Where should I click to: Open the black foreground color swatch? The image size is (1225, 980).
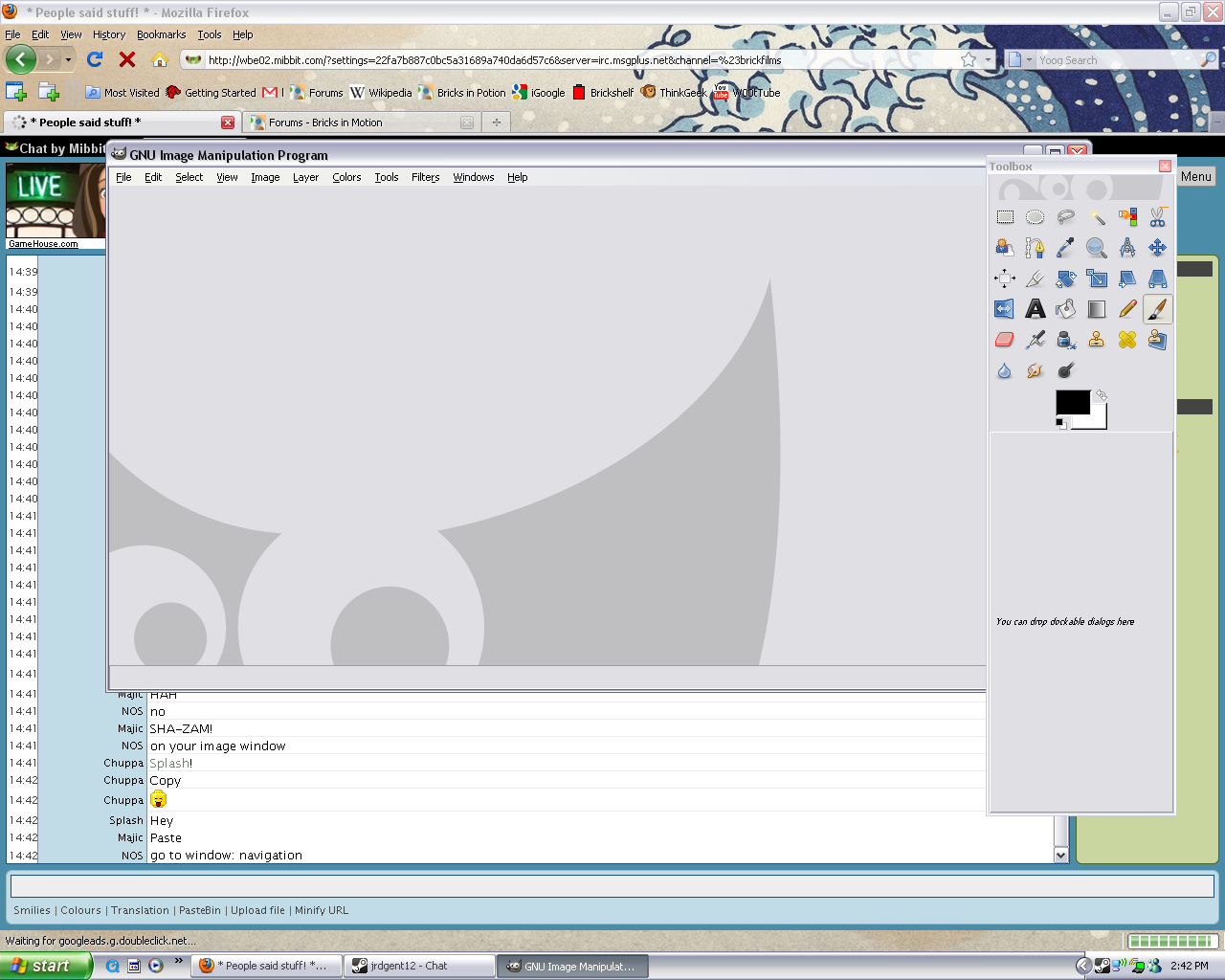pos(1071,402)
